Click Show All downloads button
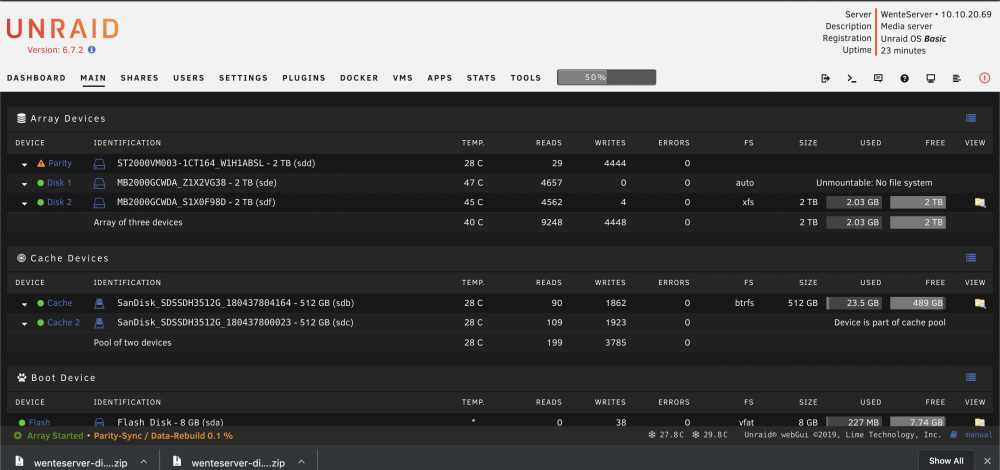 (x=946, y=460)
